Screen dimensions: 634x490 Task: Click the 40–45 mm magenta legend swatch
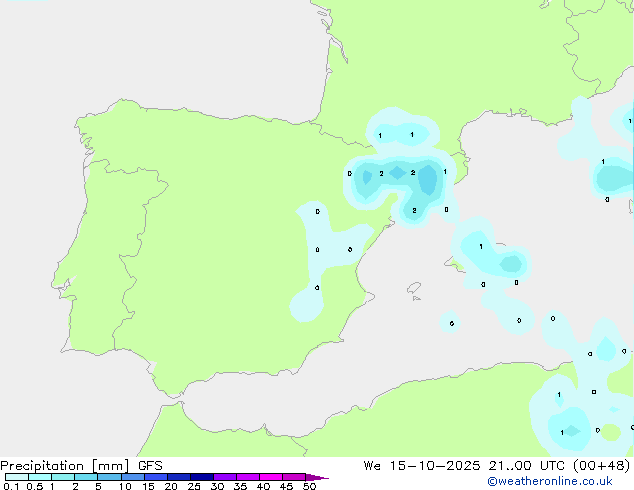tap(271, 477)
